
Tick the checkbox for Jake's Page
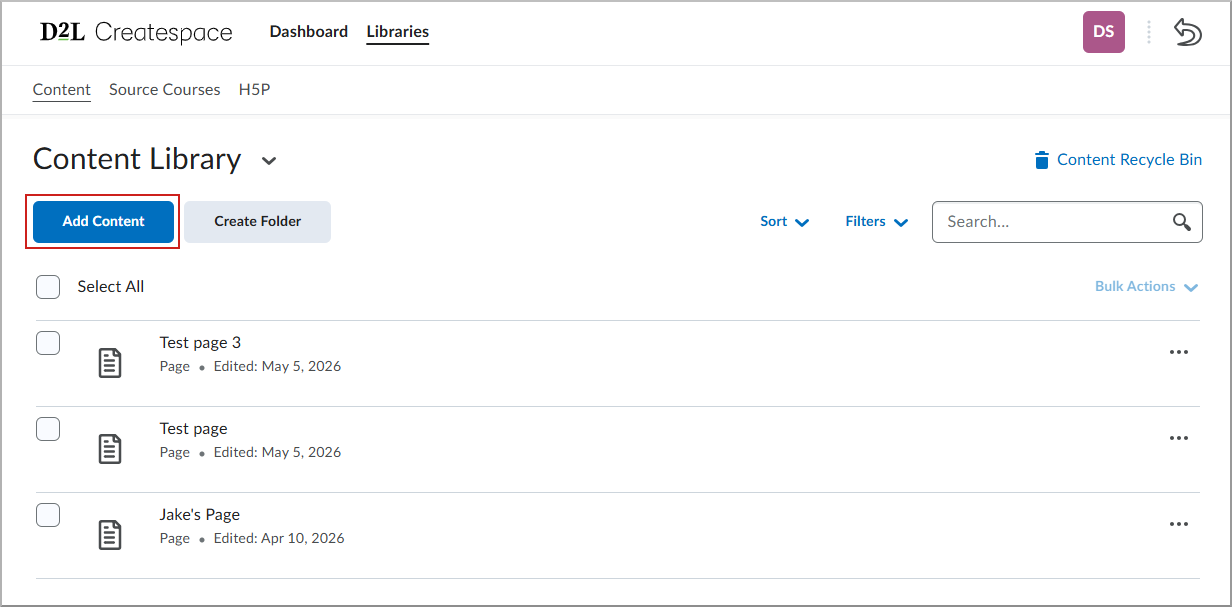click(x=48, y=515)
